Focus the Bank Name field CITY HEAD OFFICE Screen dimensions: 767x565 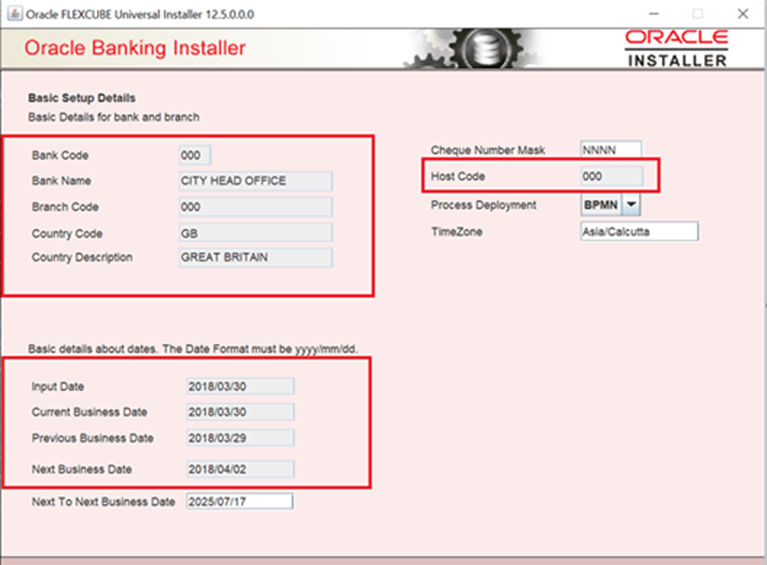[x=256, y=181]
